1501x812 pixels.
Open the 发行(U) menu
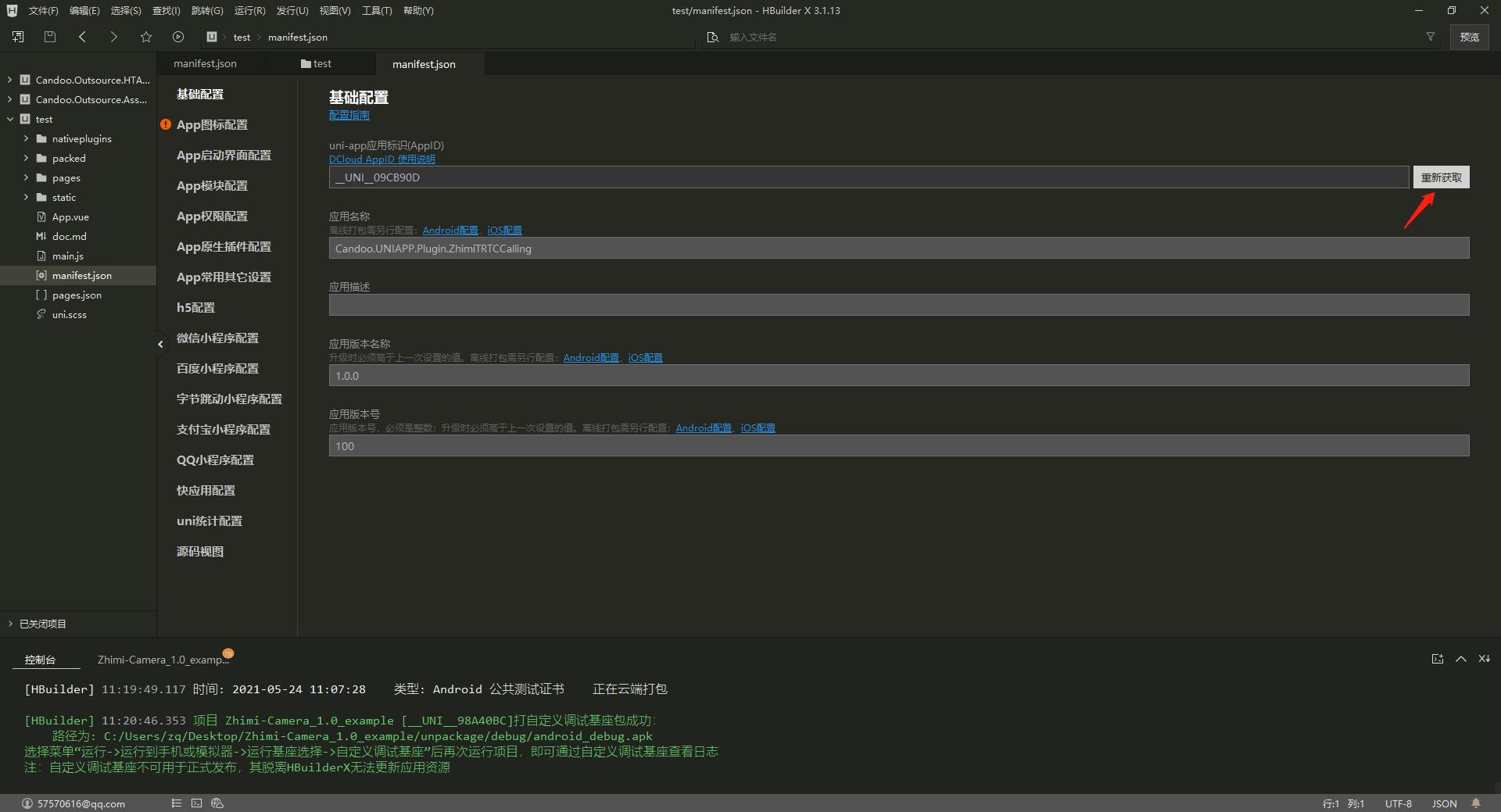(x=292, y=10)
